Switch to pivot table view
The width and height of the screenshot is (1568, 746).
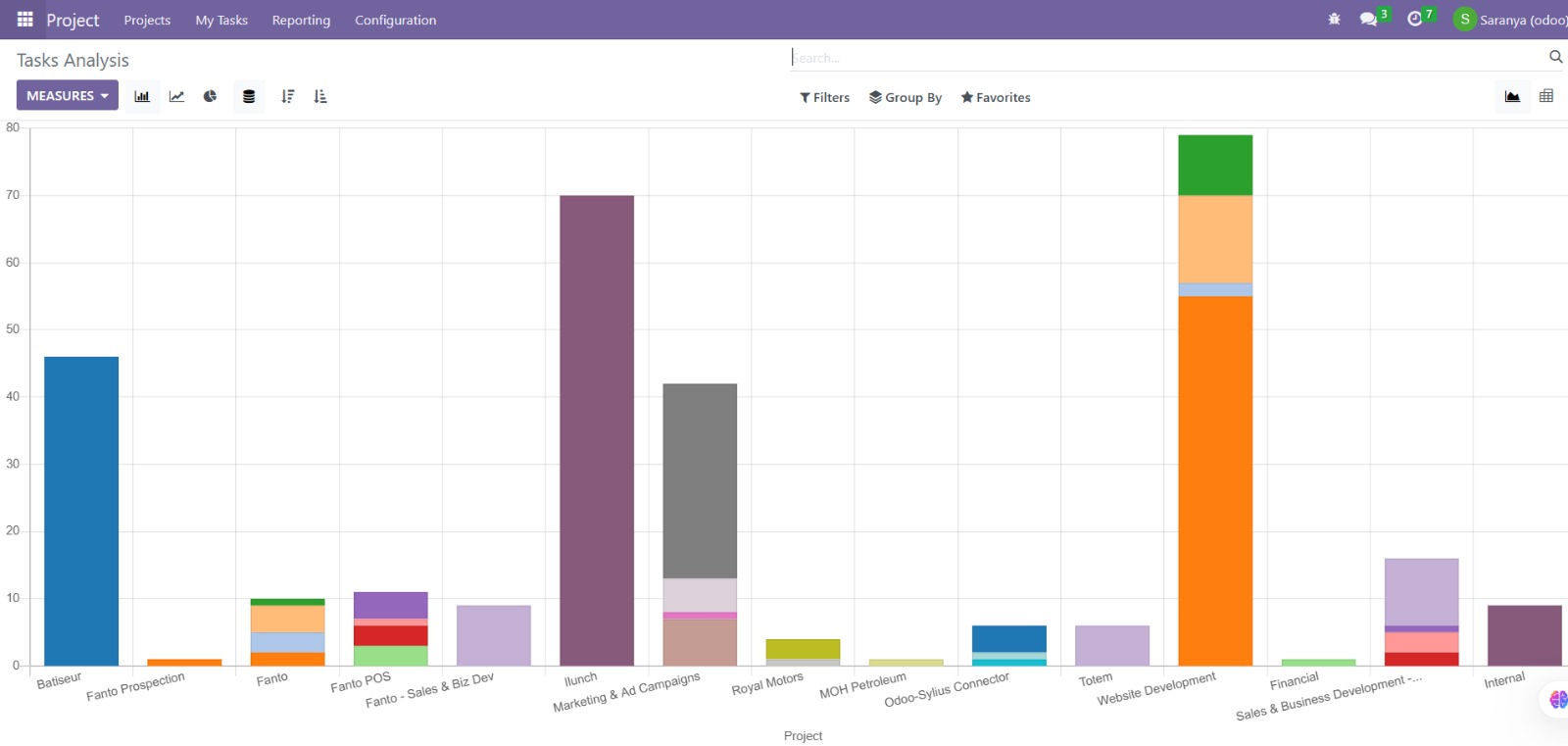1546,96
